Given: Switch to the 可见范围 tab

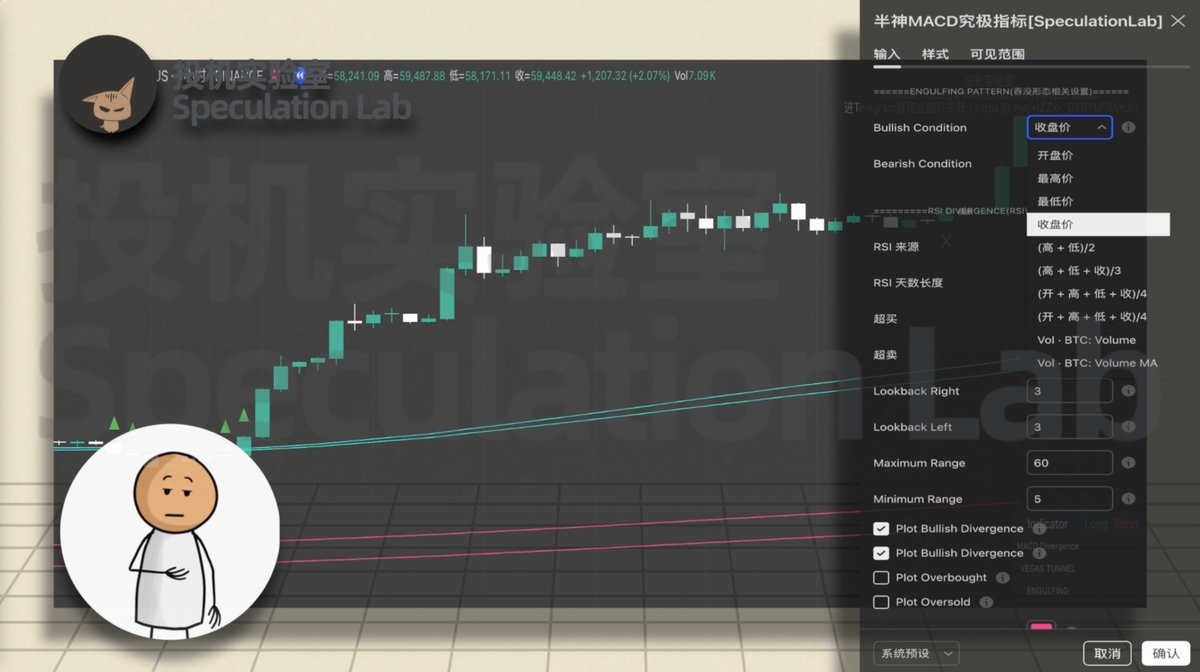Looking at the screenshot, I should click(997, 54).
